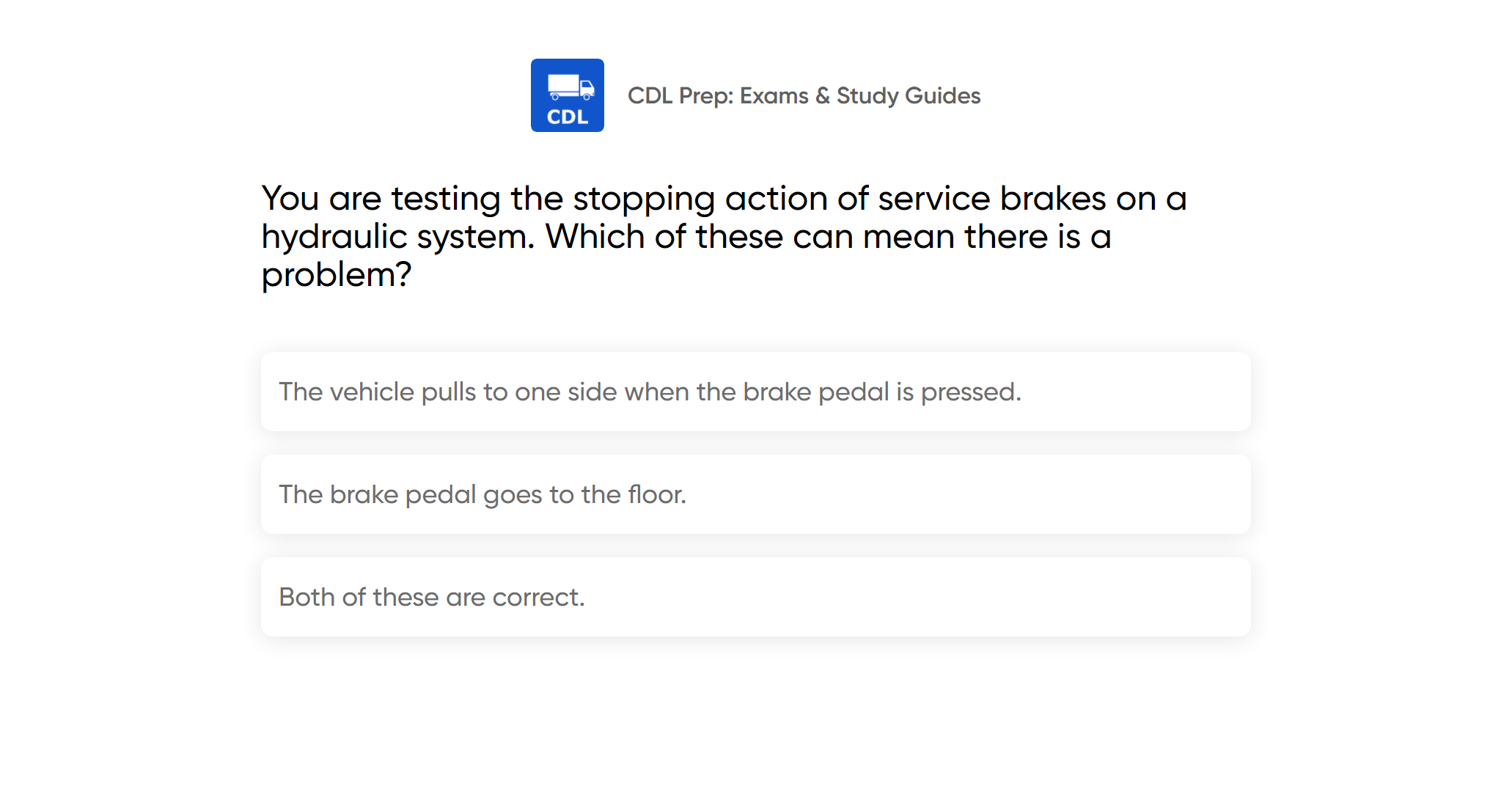
Task: Click the word "Both" in the last option
Action: pyautogui.click(x=307, y=597)
